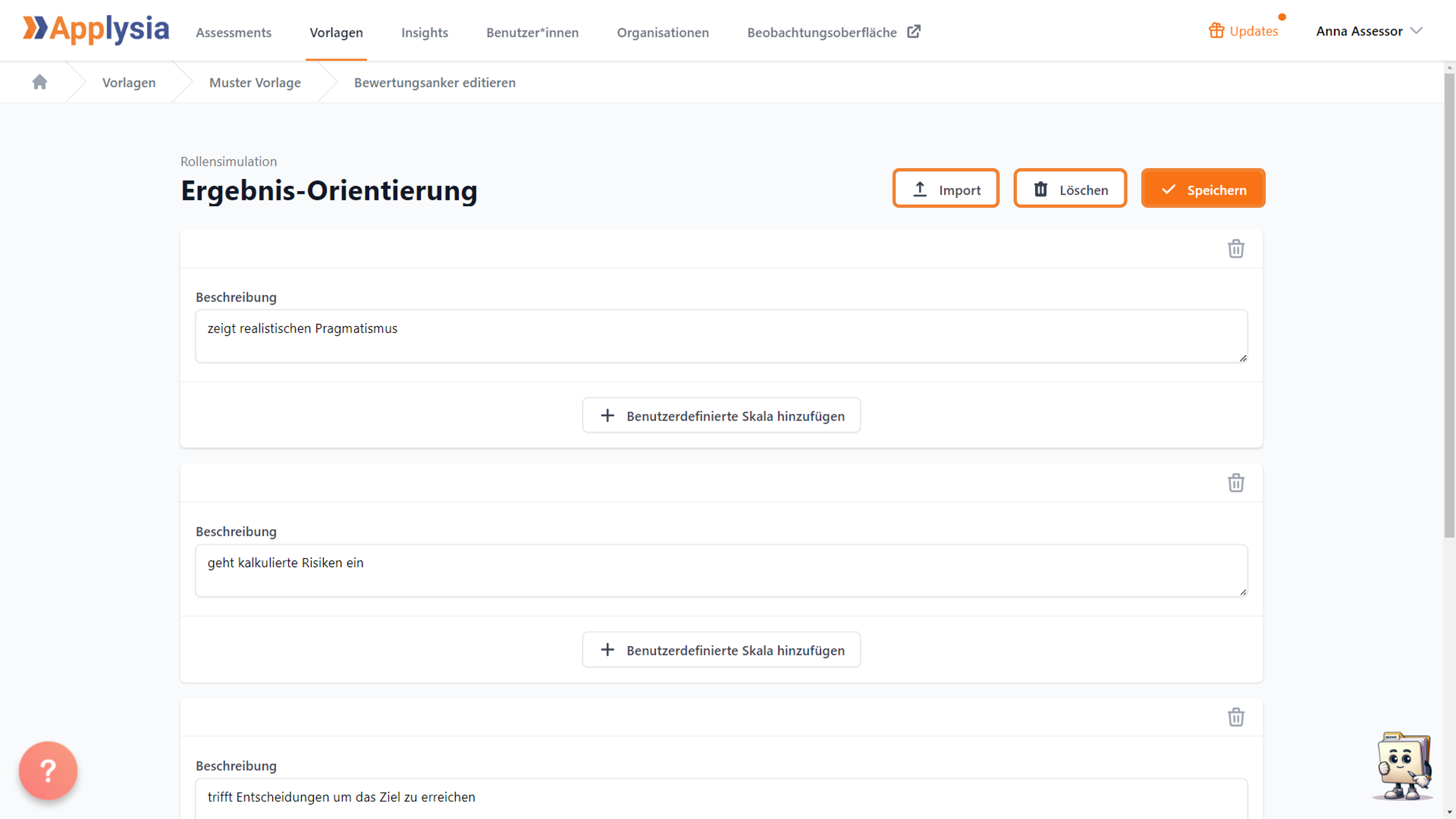Click the scrollbar up arrow

point(1449,67)
